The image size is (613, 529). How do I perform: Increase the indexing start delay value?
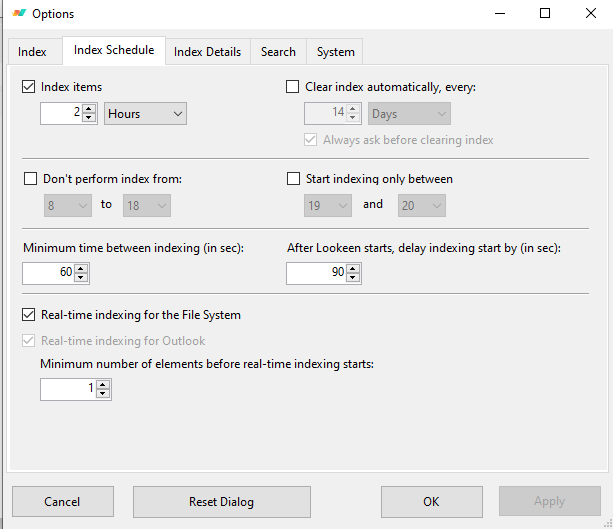pyautogui.click(x=353, y=269)
